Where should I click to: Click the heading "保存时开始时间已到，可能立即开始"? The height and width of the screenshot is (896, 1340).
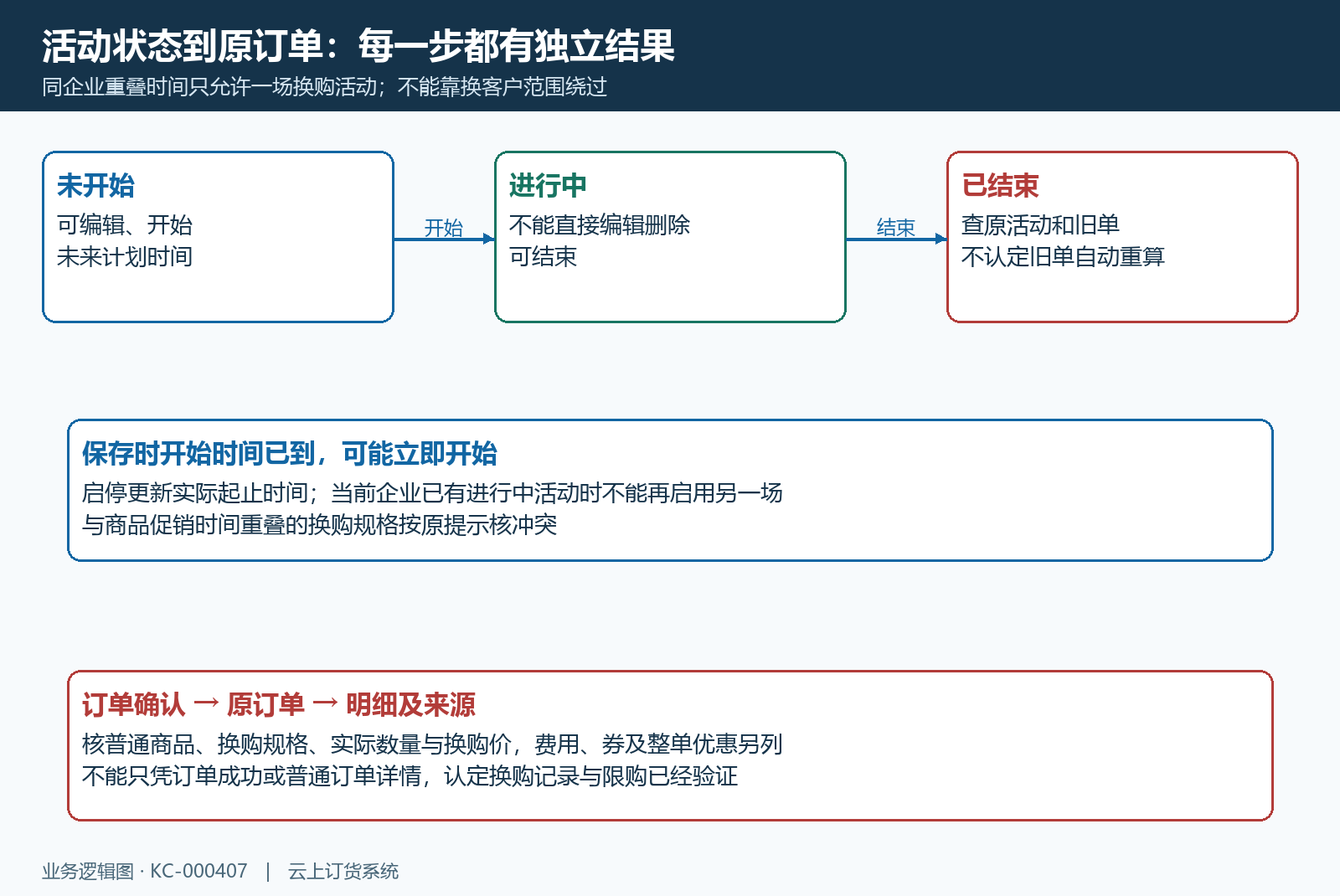[x=290, y=453]
